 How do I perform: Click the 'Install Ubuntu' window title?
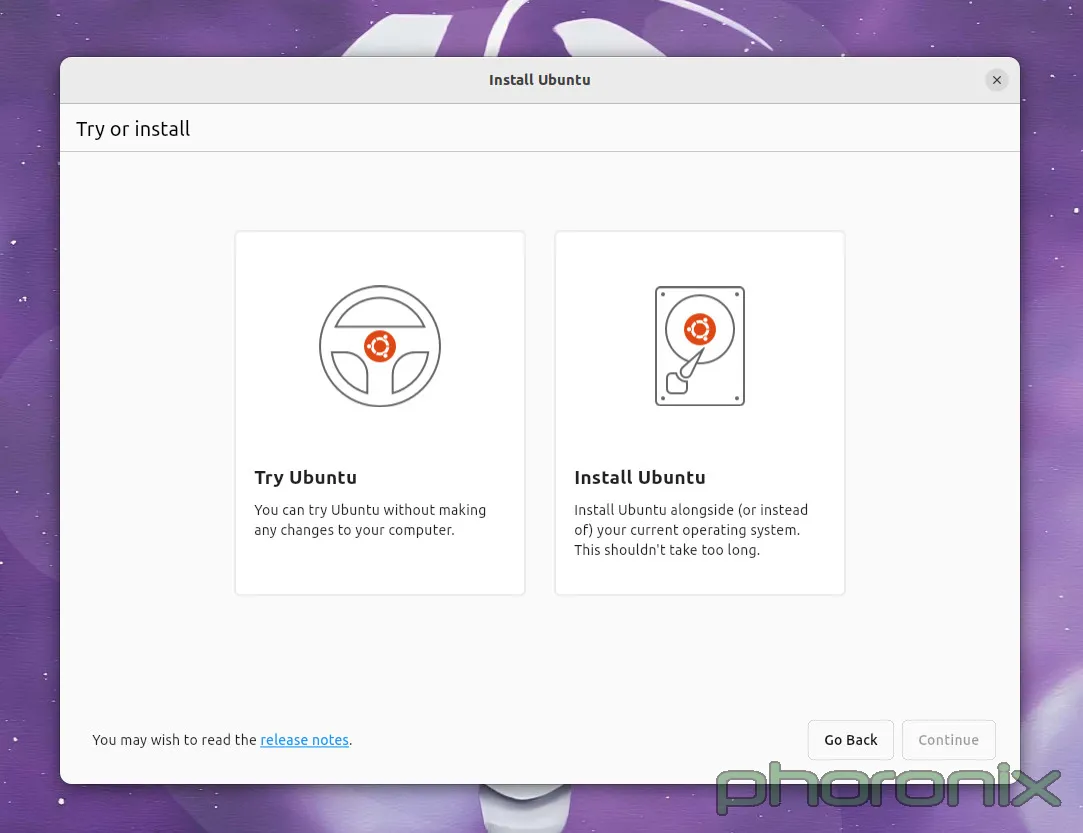(539, 80)
